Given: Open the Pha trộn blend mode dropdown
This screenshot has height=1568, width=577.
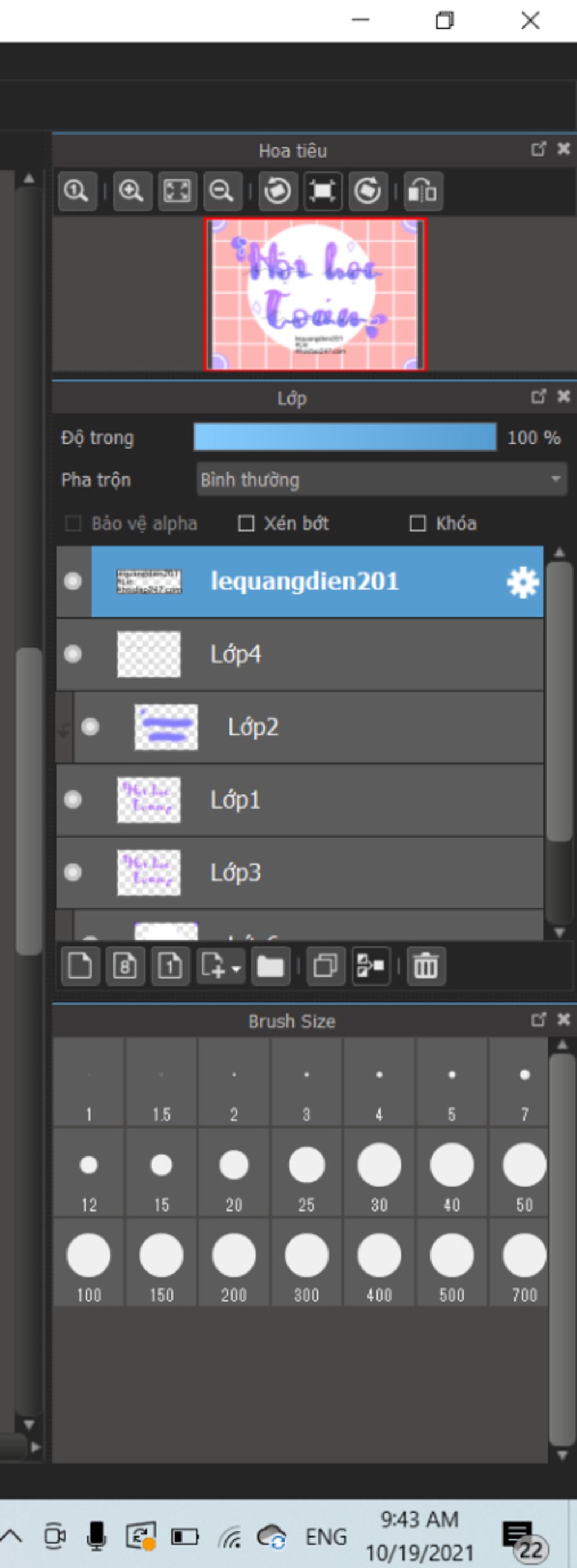Looking at the screenshot, I should (382, 480).
